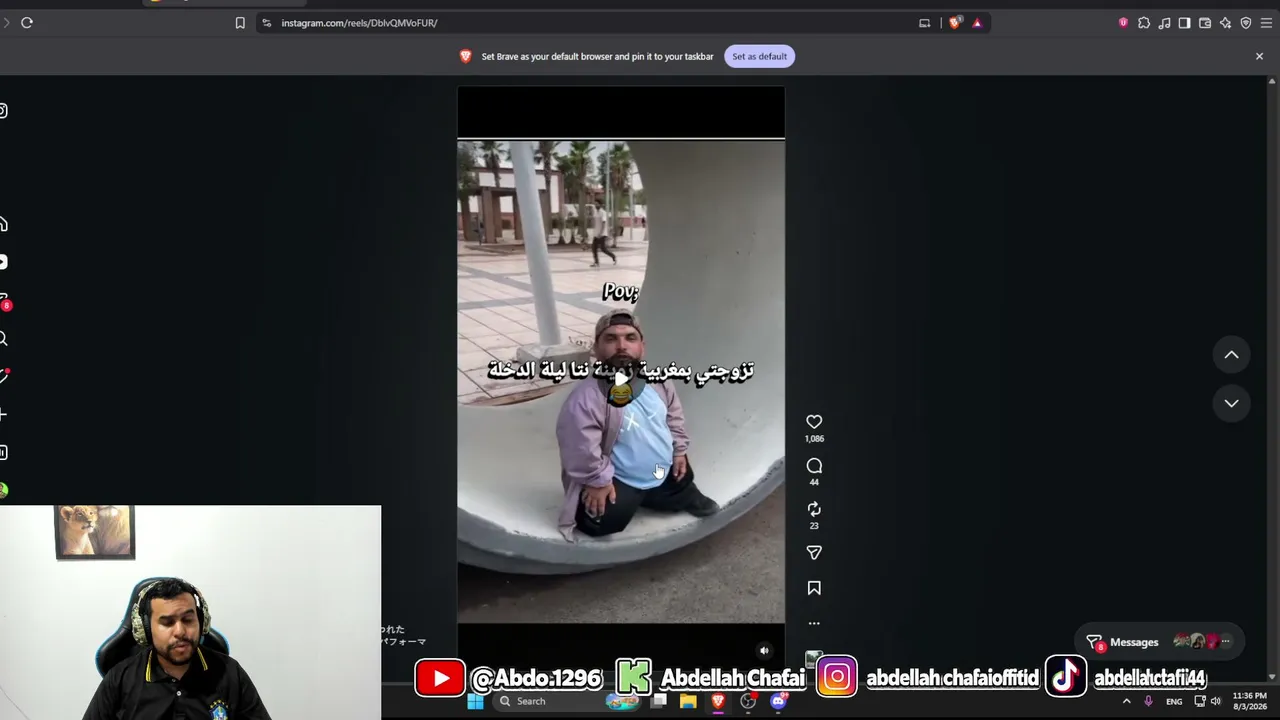Open Task View on the taskbar

pyautogui.click(x=659, y=702)
